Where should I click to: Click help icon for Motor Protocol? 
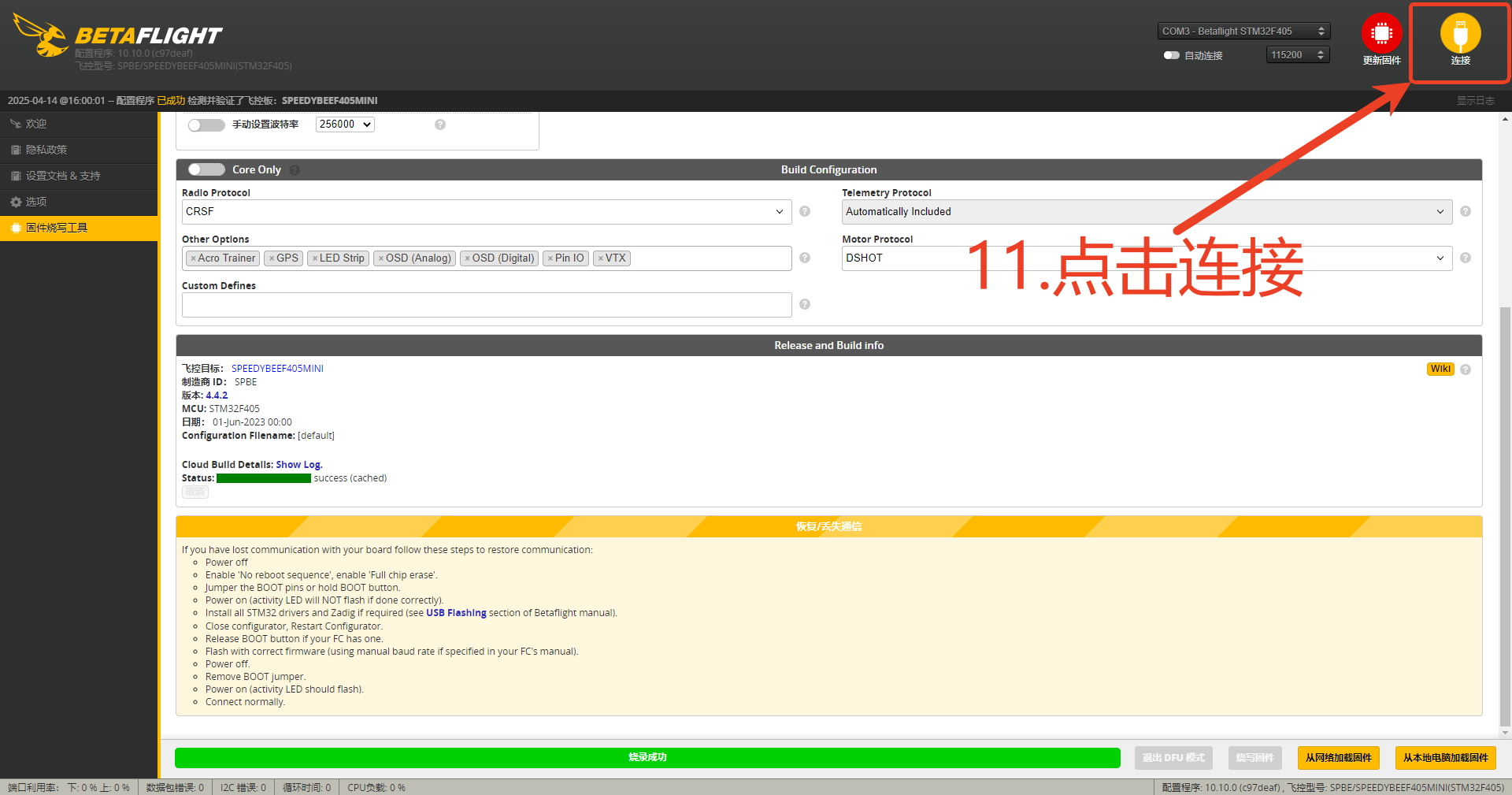(1466, 258)
